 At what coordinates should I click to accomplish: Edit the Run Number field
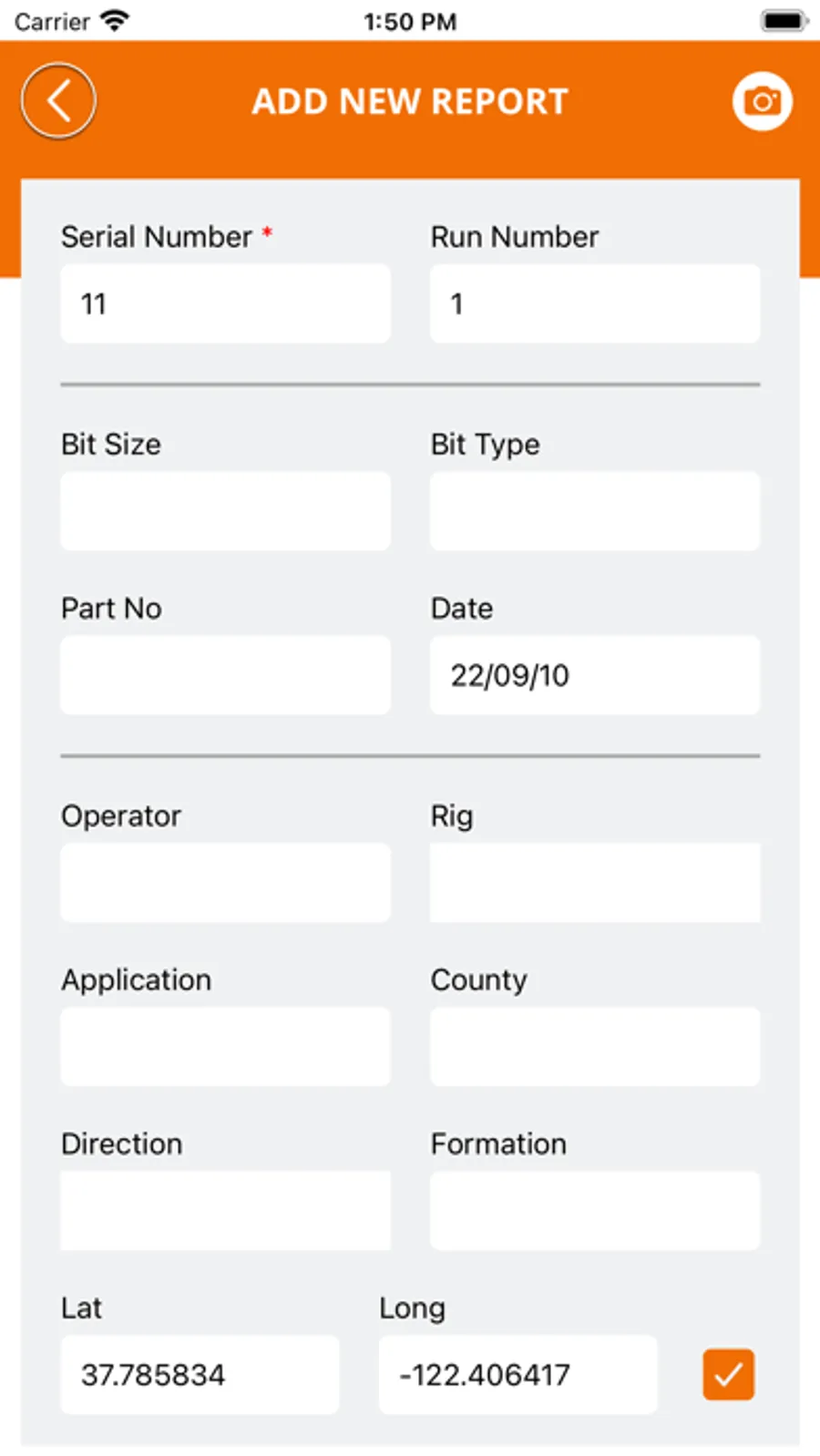(x=594, y=303)
